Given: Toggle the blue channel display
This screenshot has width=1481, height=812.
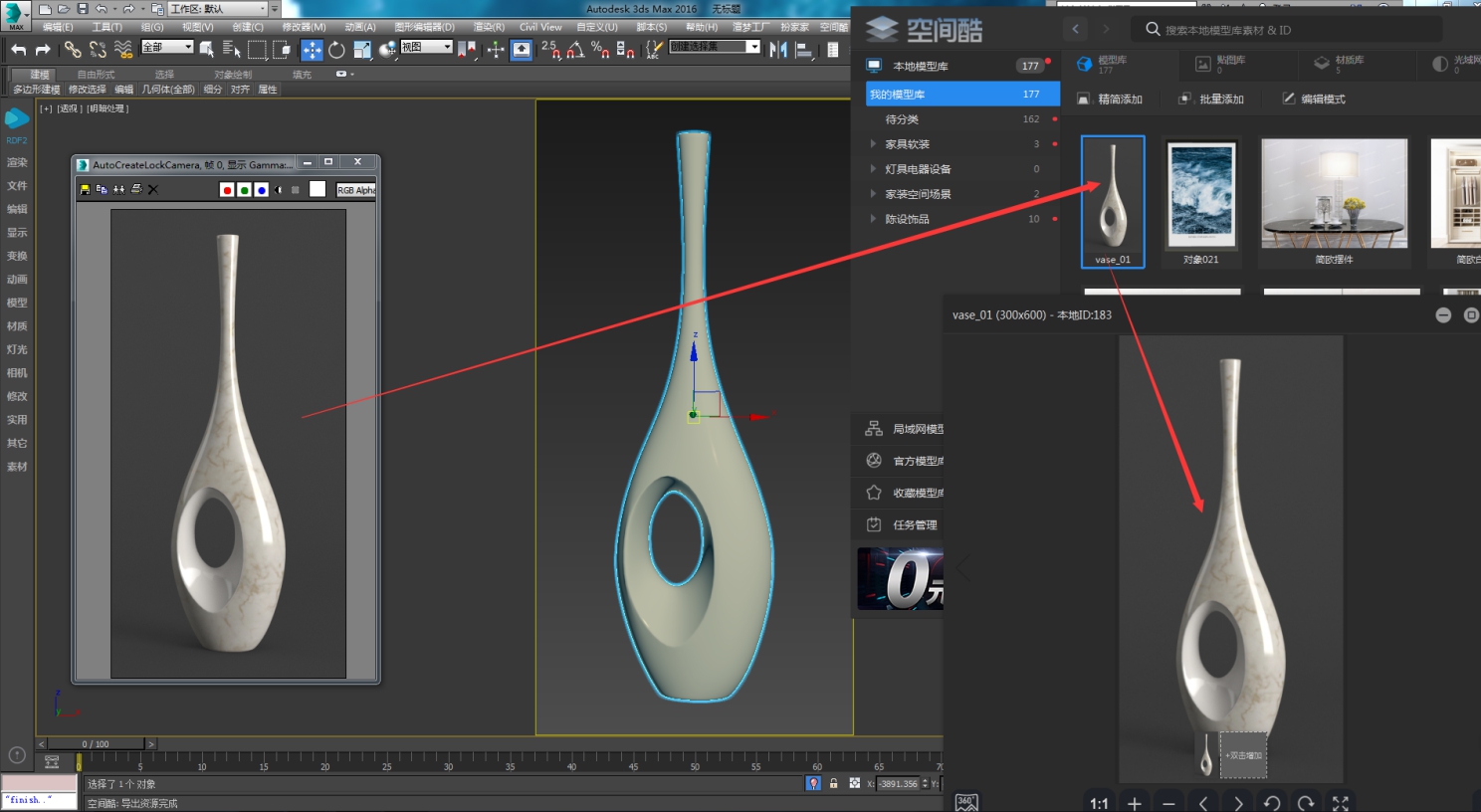Looking at the screenshot, I should tap(261, 190).
